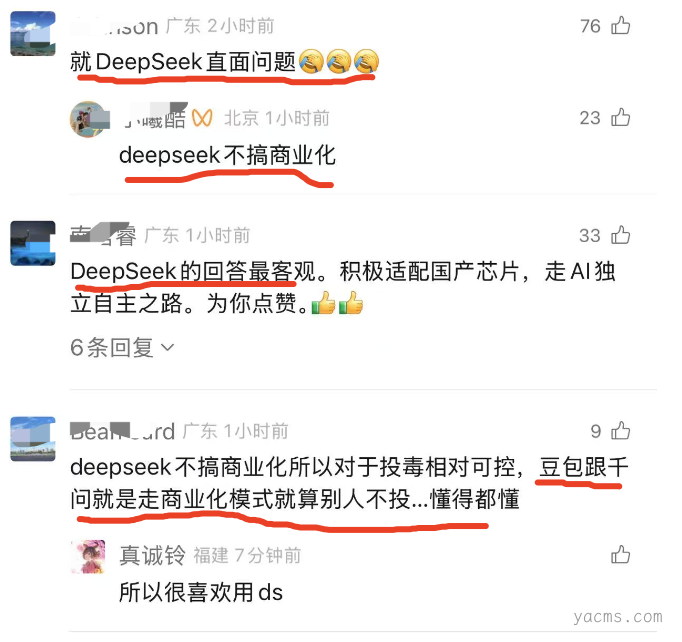Open avatar of the 33-likes commenter
682x642 pixels.
[x=33, y=243]
